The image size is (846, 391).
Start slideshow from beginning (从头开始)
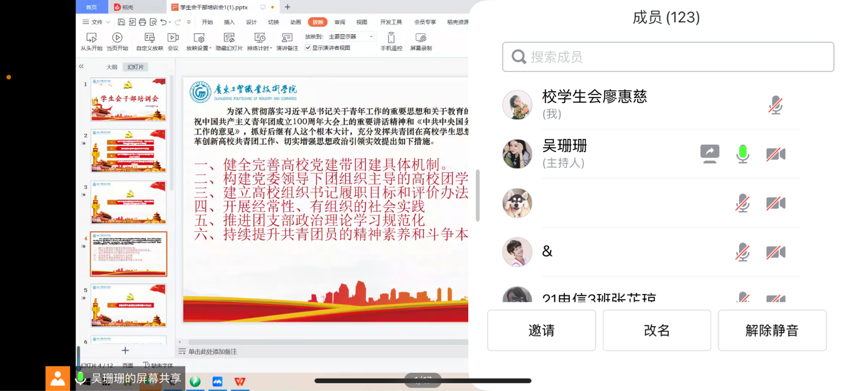(x=91, y=42)
